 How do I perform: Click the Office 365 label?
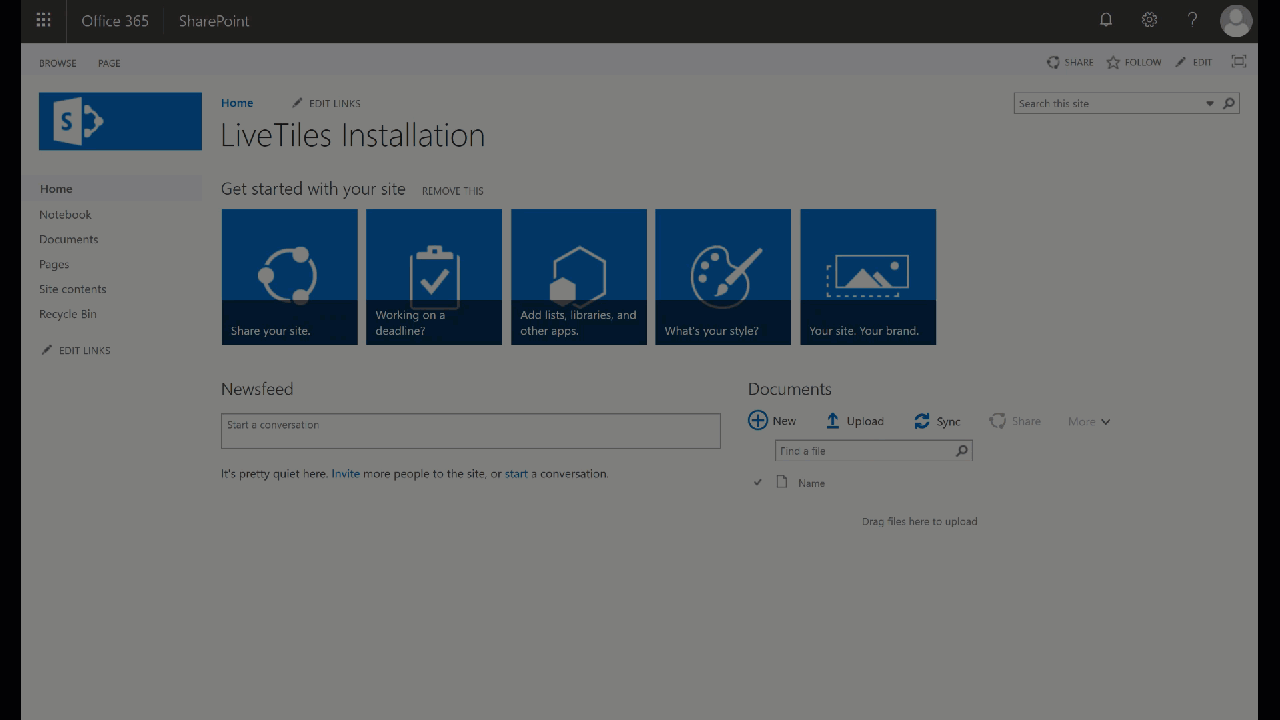tap(115, 20)
